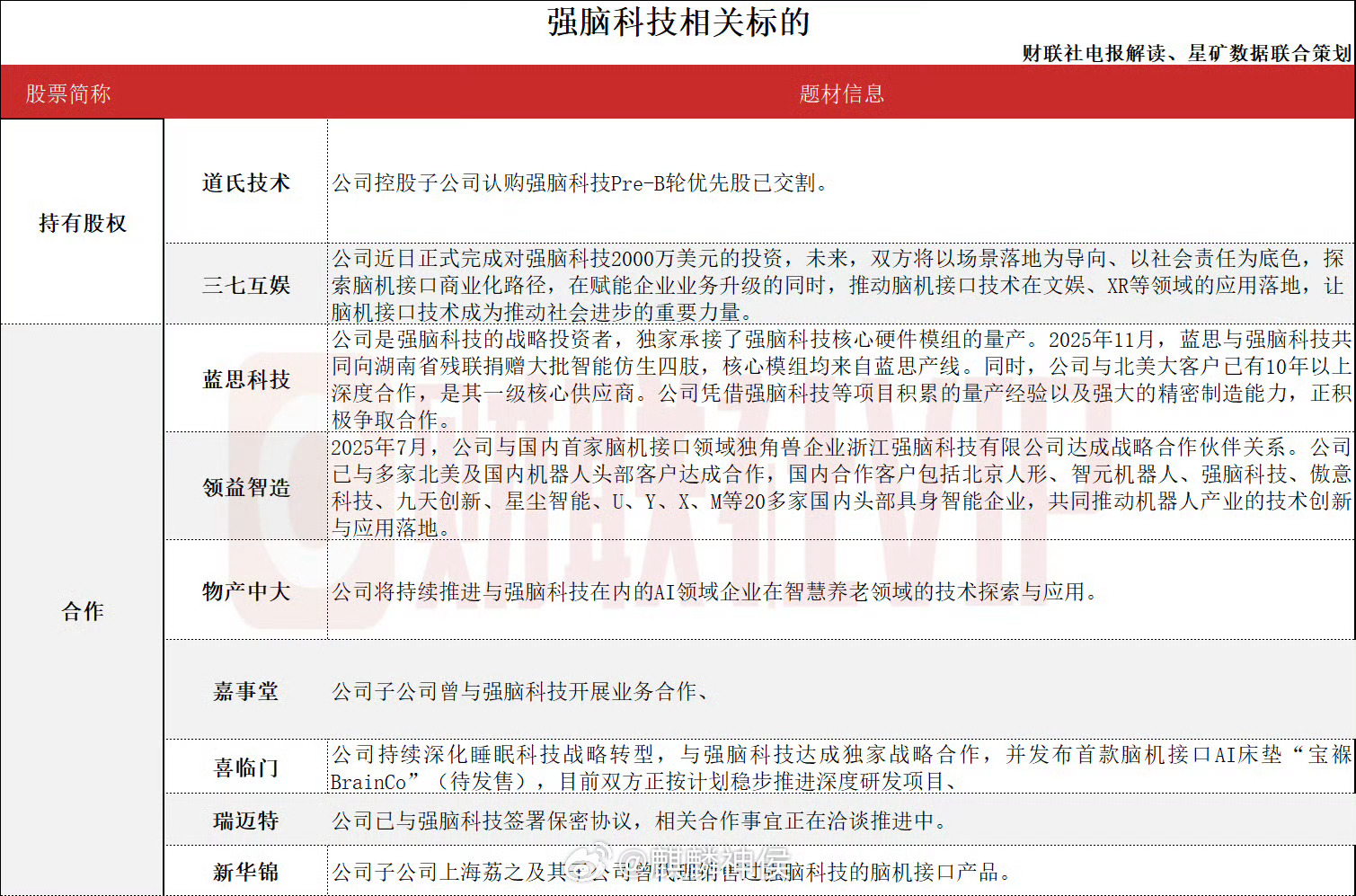Select the 物产中大 stock entry
This screenshot has height=896, width=1356.
tap(245, 591)
